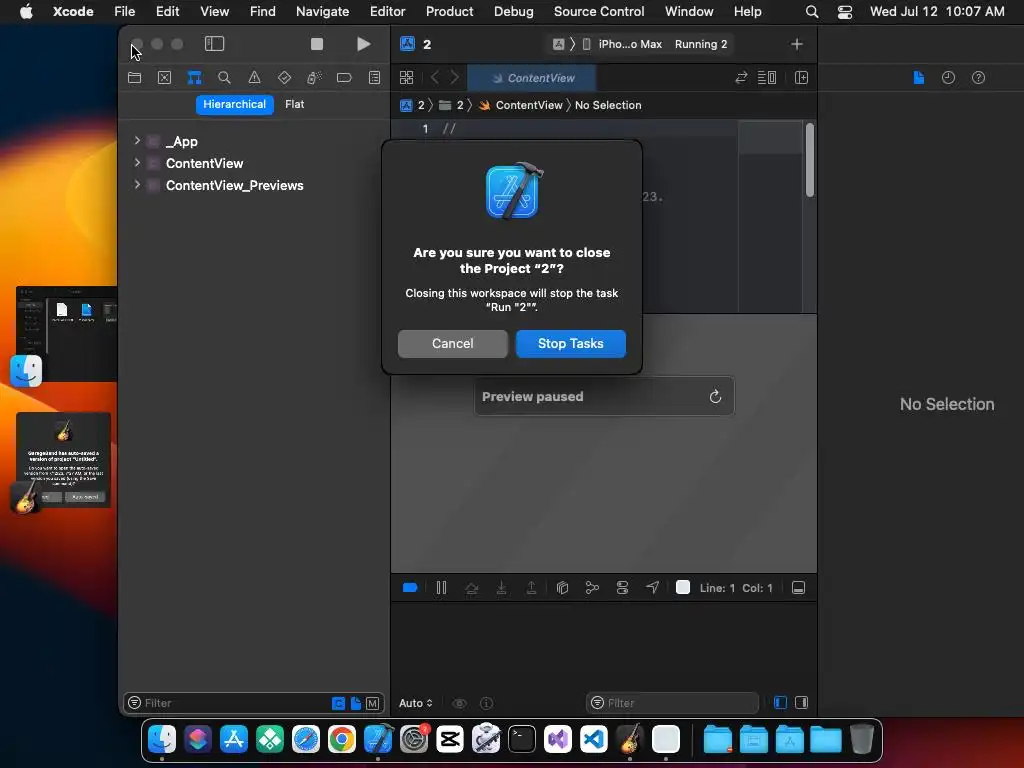Open the Test navigator diamond icon
This screenshot has width=1024, height=768.
(284, 78)
